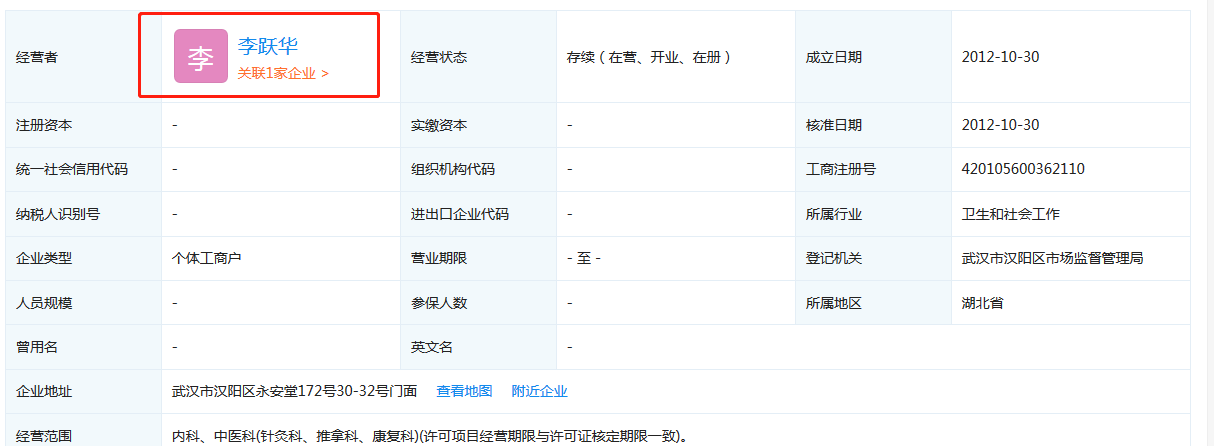This screenshot has height=446, width=1214.
Task: Click the 工商注册号 label
Action: click(841, 169)
